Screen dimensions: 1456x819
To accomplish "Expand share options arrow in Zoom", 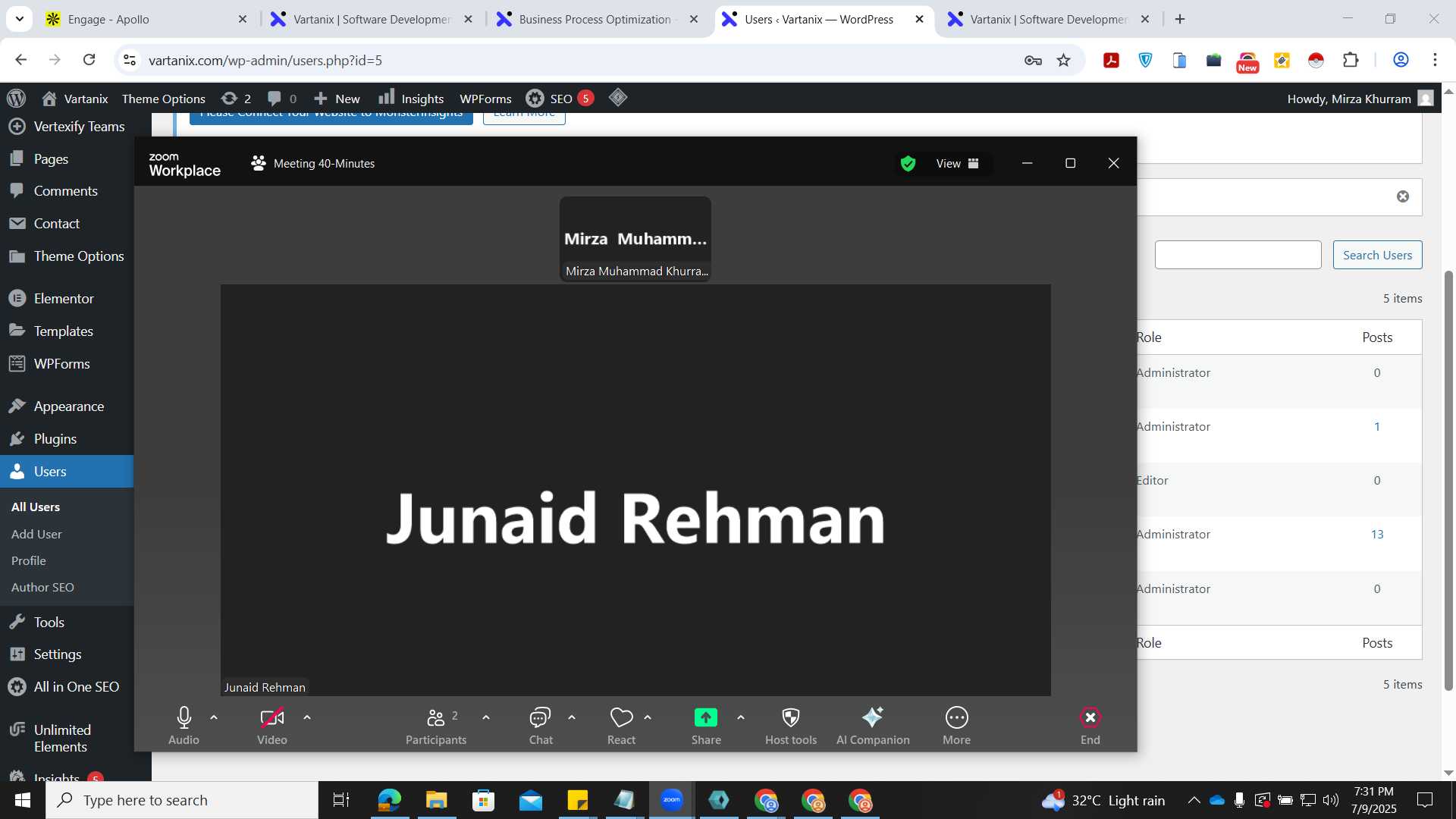I will click(x=741, y=717).
